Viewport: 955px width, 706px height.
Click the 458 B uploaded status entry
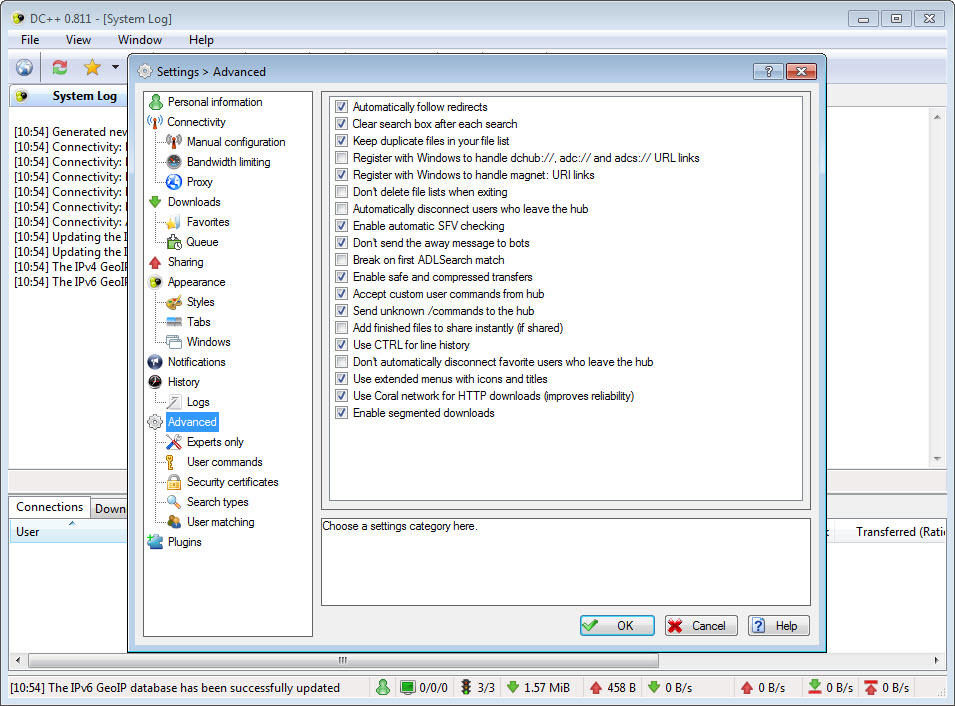(613, 688)
